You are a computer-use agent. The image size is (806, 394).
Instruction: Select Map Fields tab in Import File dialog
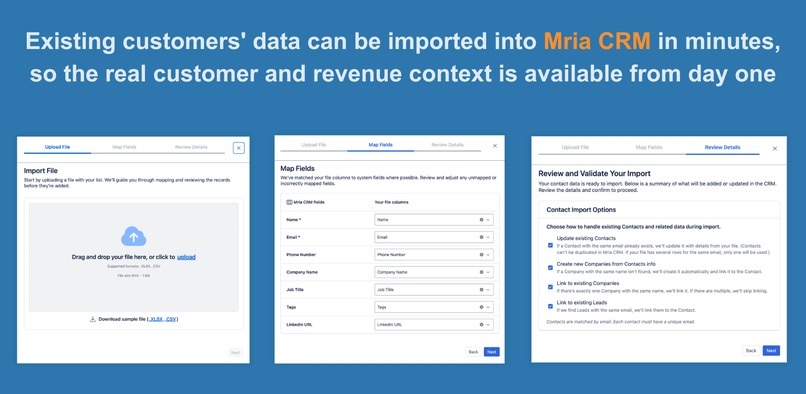[x=124, y=147]
